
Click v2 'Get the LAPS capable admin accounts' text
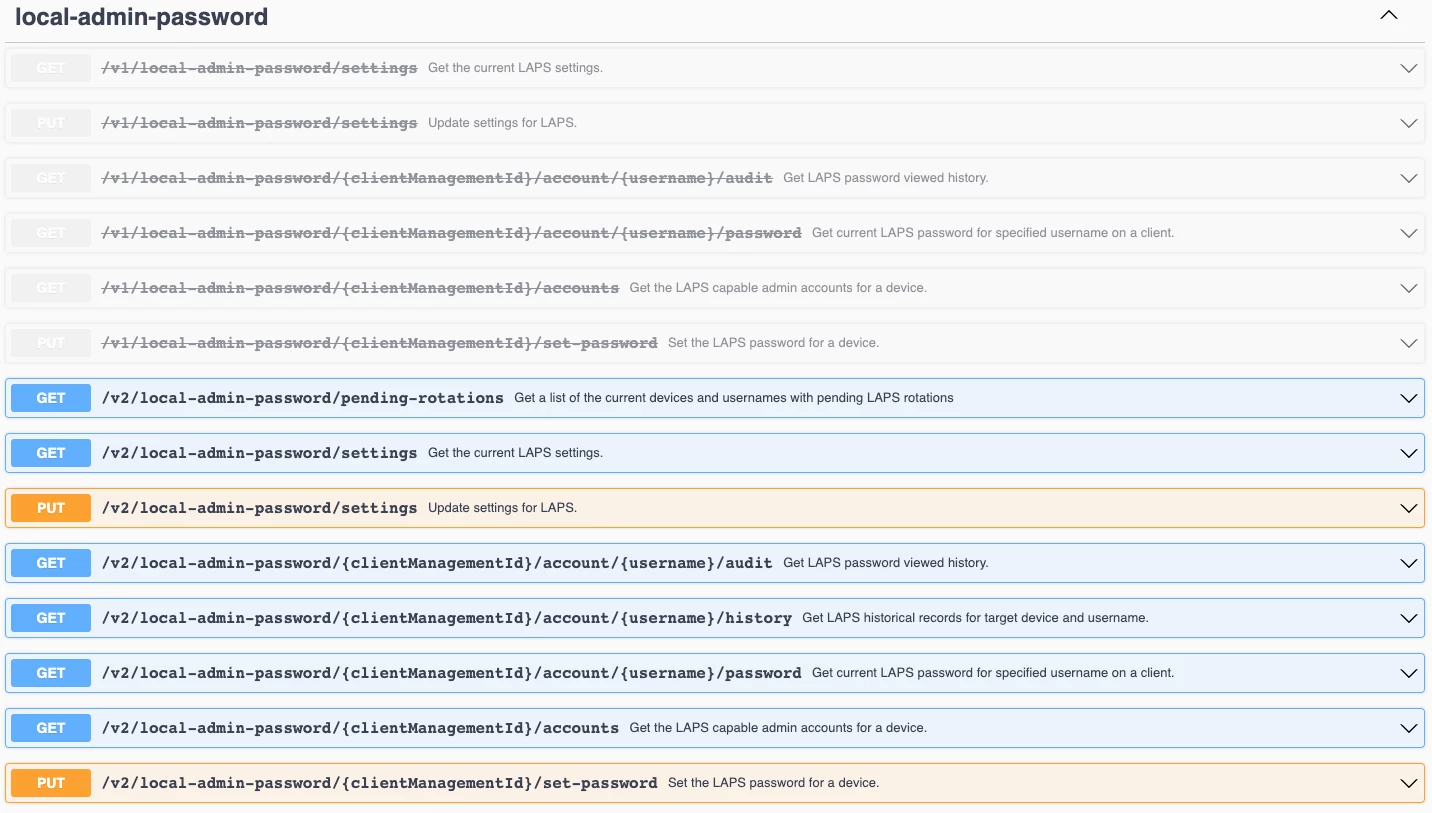click(778, 728)
